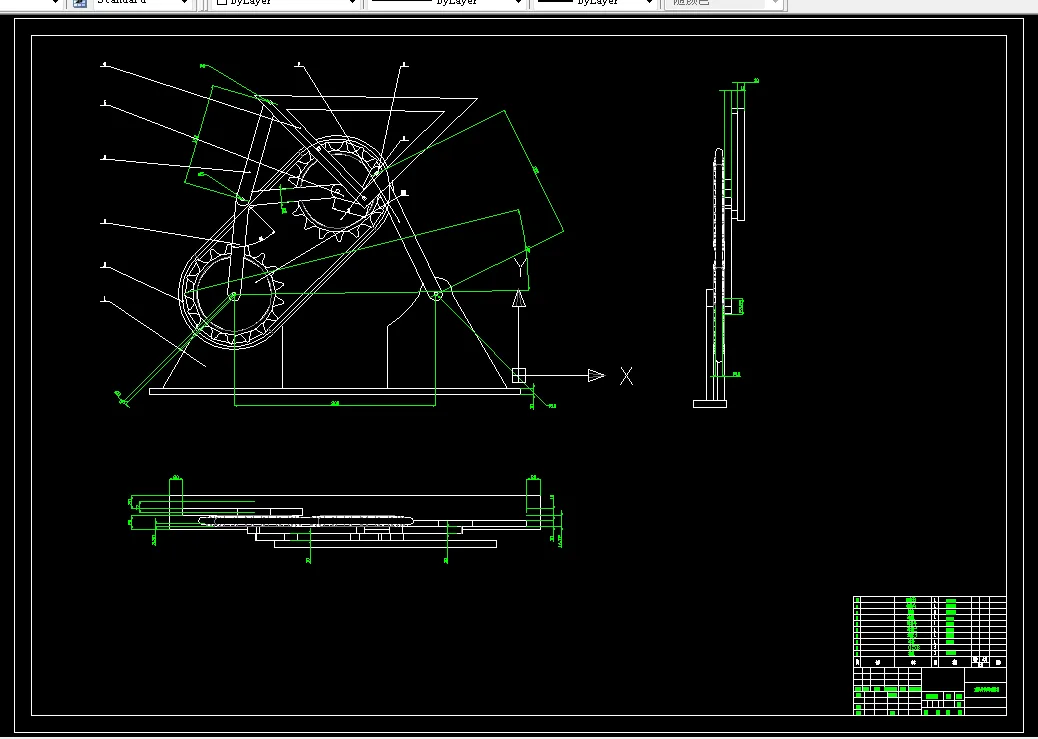Image resolution: width=1038 pixels, height=739 pixels.
Task: Select the right pivot circle on support
Action: 436,295
